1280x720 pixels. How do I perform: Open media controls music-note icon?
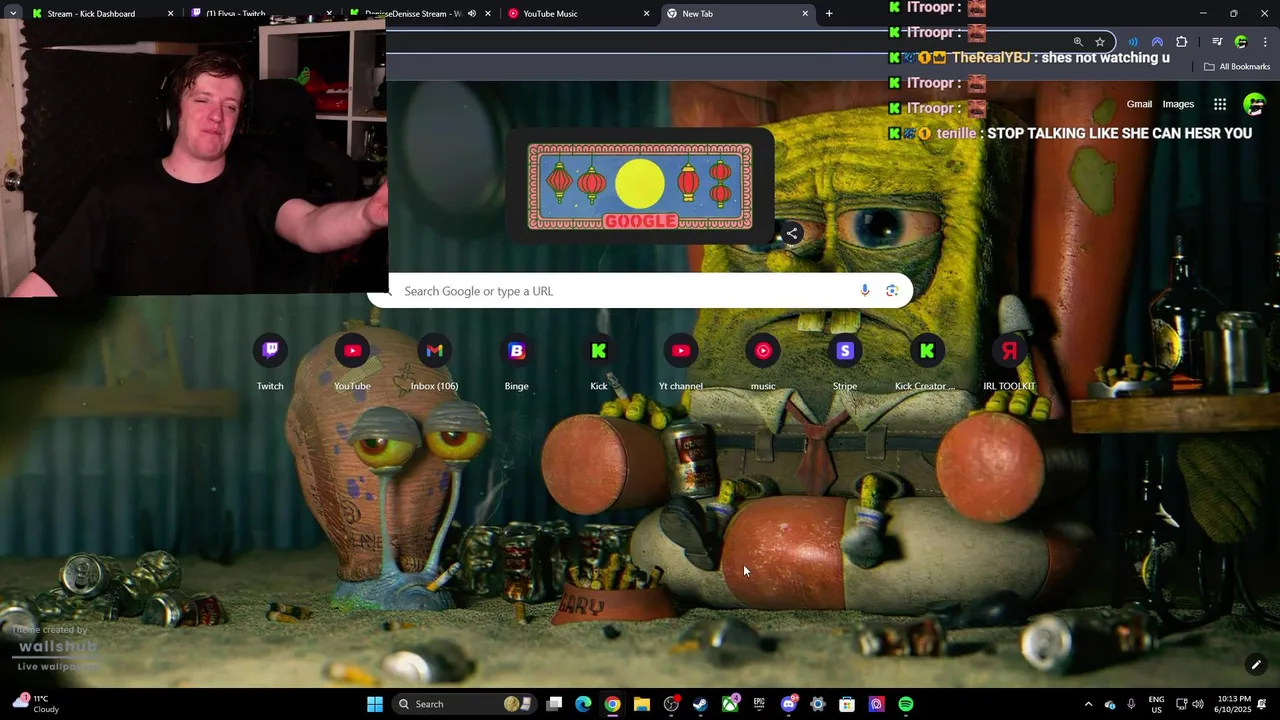click(x=1217, y=42)
